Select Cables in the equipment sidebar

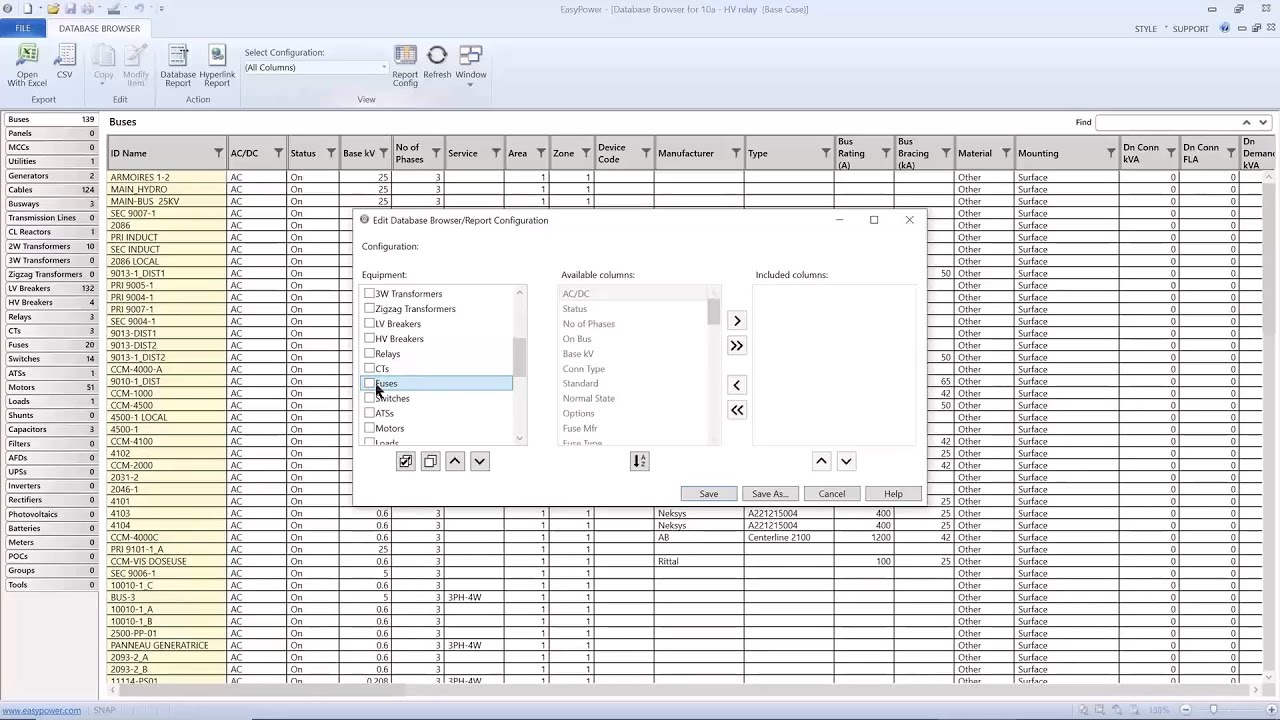[51, 189]
